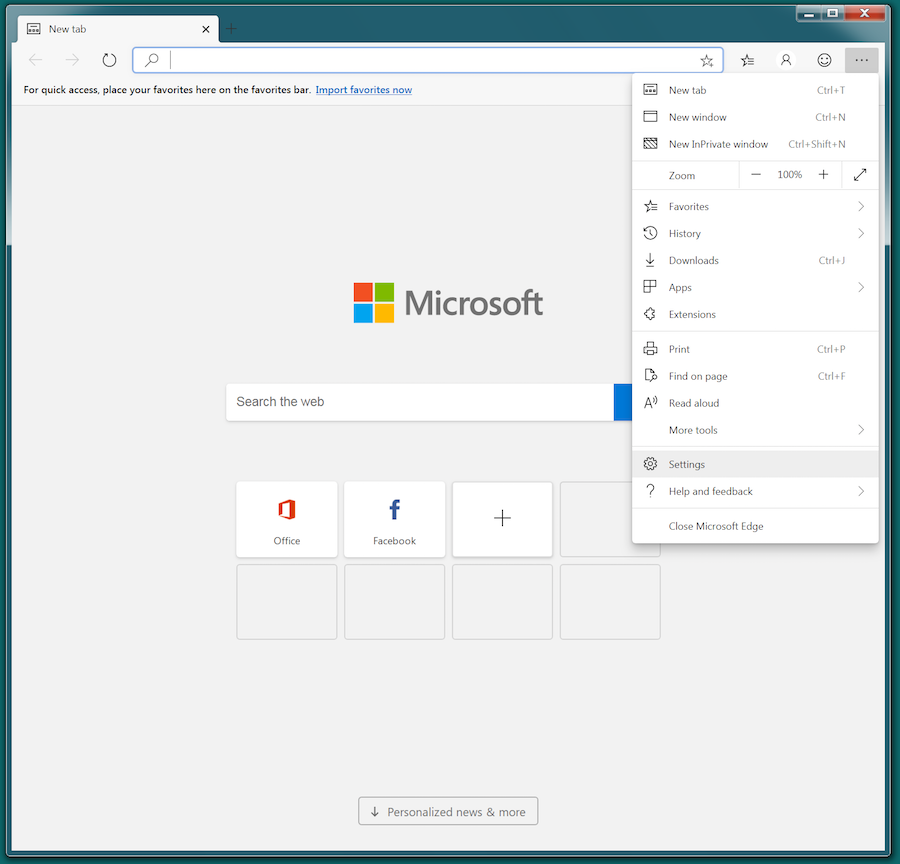Open the favorites list toolbar icon

747,60
